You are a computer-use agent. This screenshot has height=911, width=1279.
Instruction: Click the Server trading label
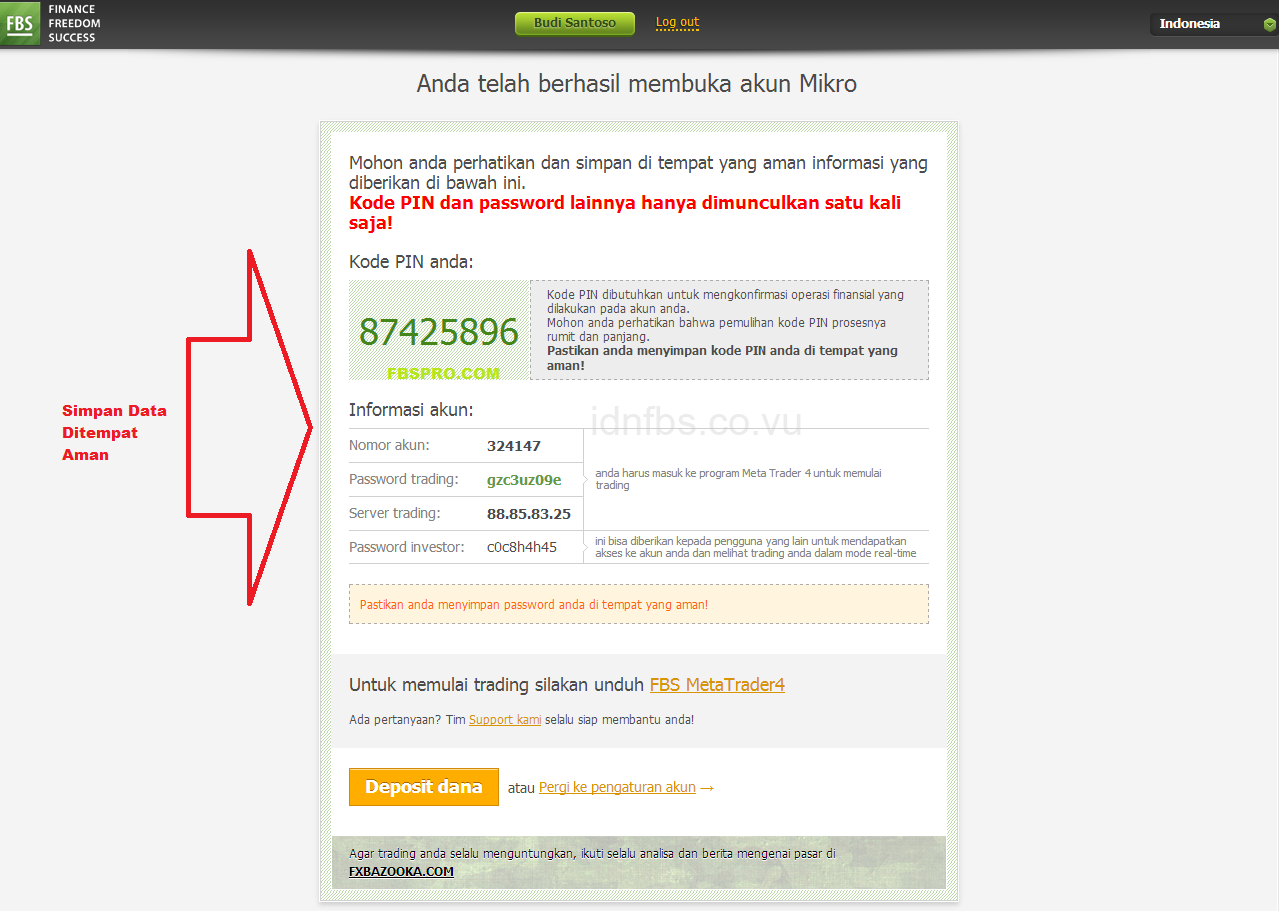pyautogui.click(x=394, y=514)
